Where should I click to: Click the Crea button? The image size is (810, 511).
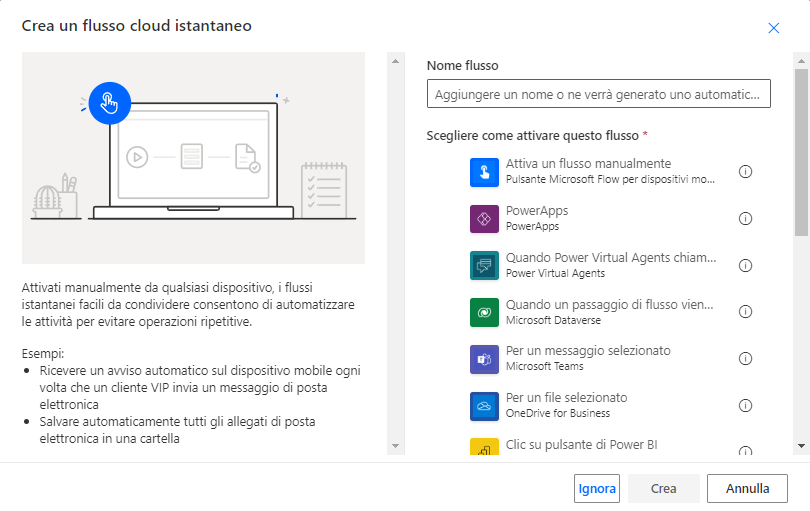click(x=663, y=488)
